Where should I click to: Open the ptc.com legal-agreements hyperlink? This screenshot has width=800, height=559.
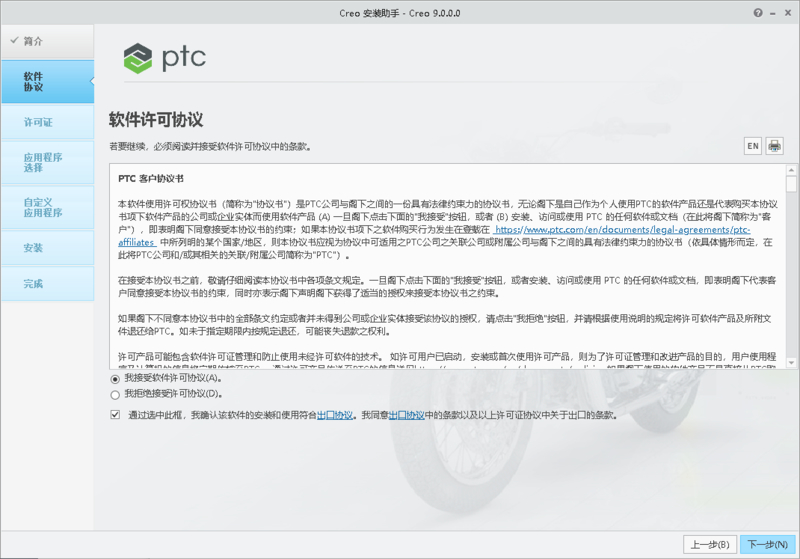coord(622,230)
